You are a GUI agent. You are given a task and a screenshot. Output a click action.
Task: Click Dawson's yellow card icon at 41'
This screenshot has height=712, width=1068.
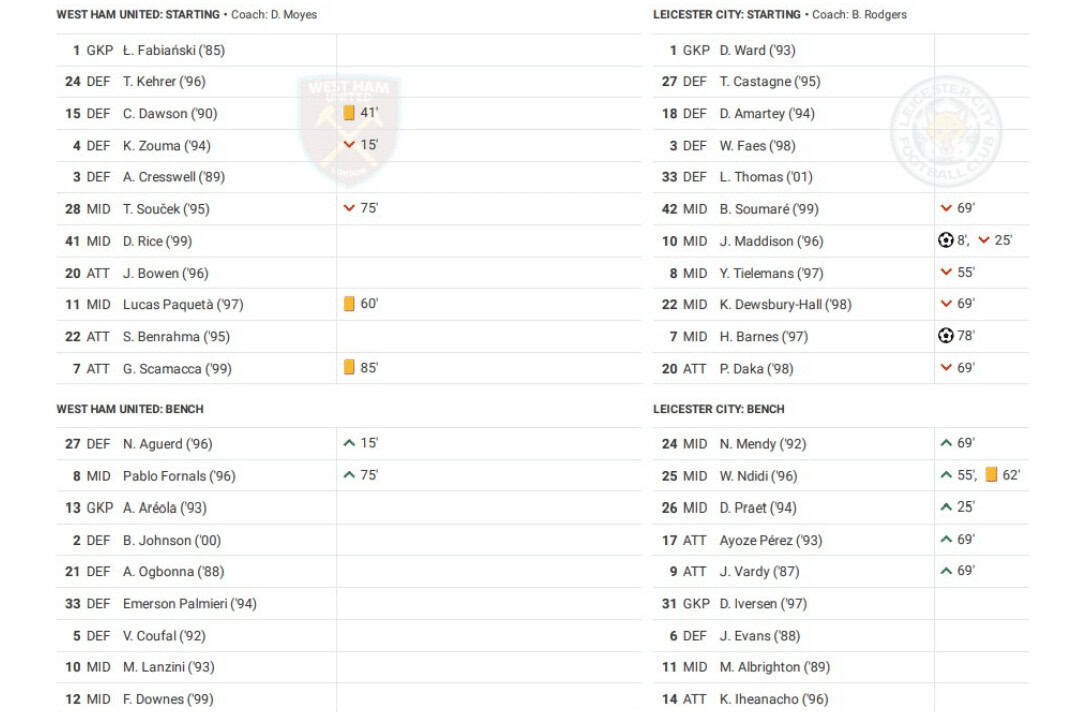tap(349, 113)
